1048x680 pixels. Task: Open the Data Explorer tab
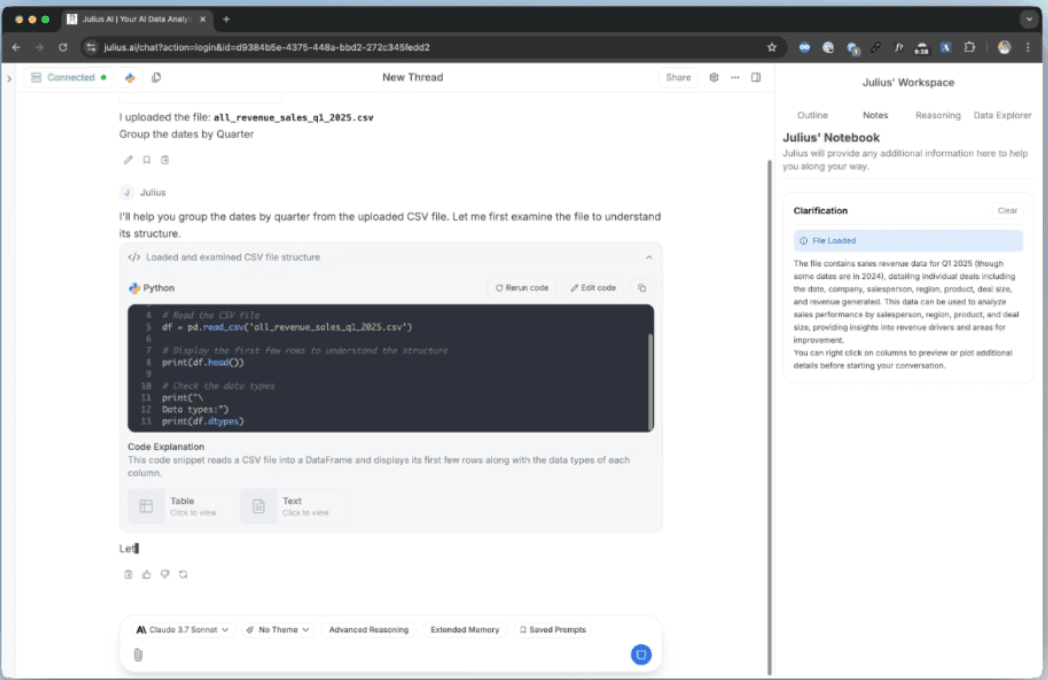pos(1002,115)
